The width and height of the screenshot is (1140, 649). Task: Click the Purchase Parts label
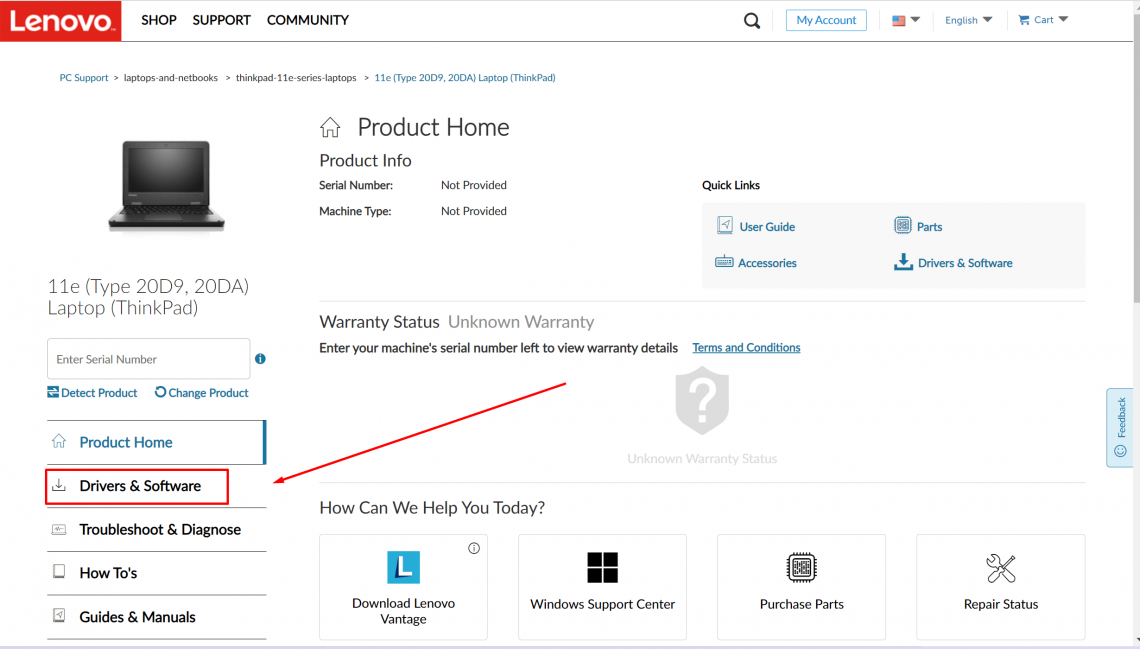801,604
